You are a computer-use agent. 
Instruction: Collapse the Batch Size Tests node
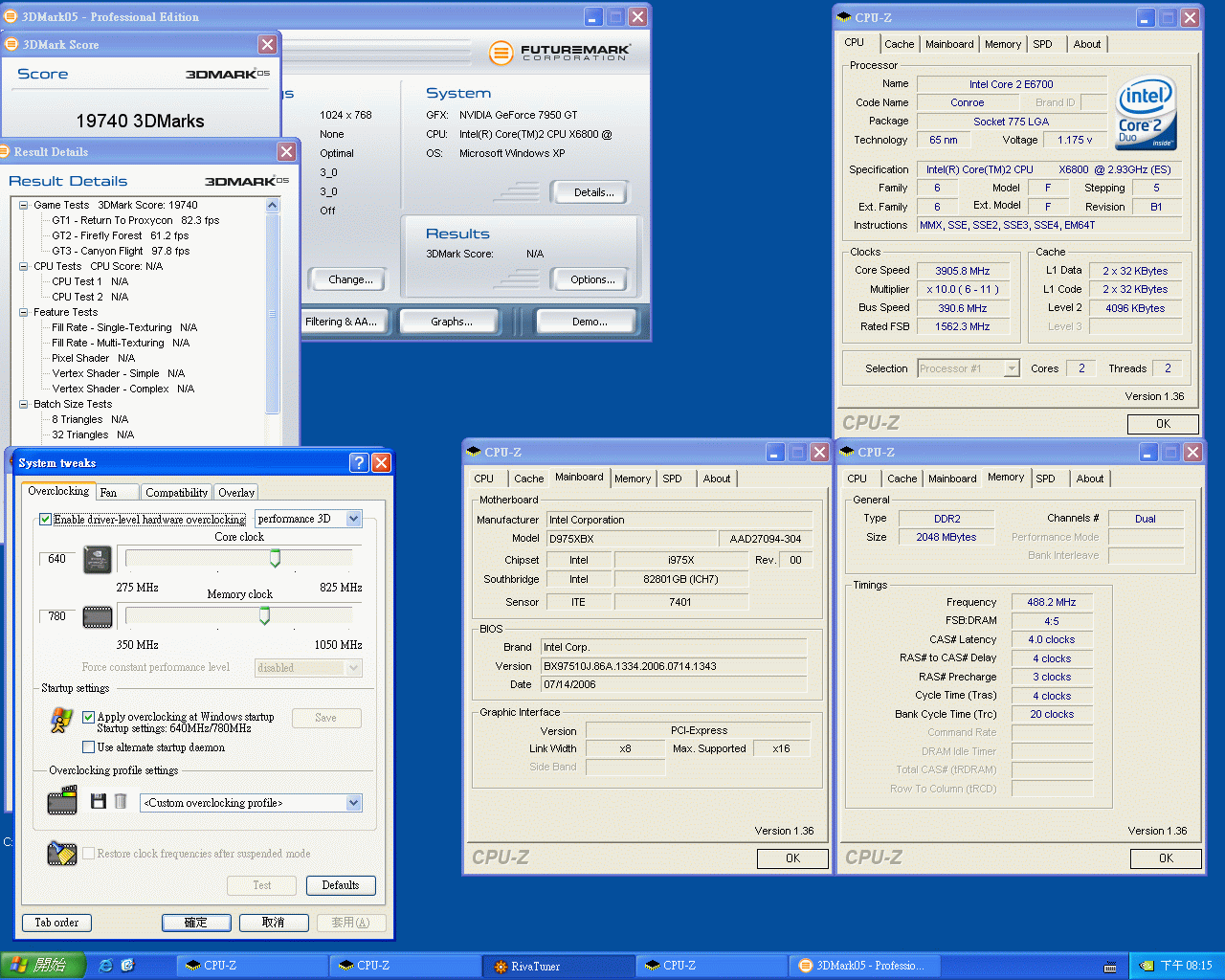24,404
